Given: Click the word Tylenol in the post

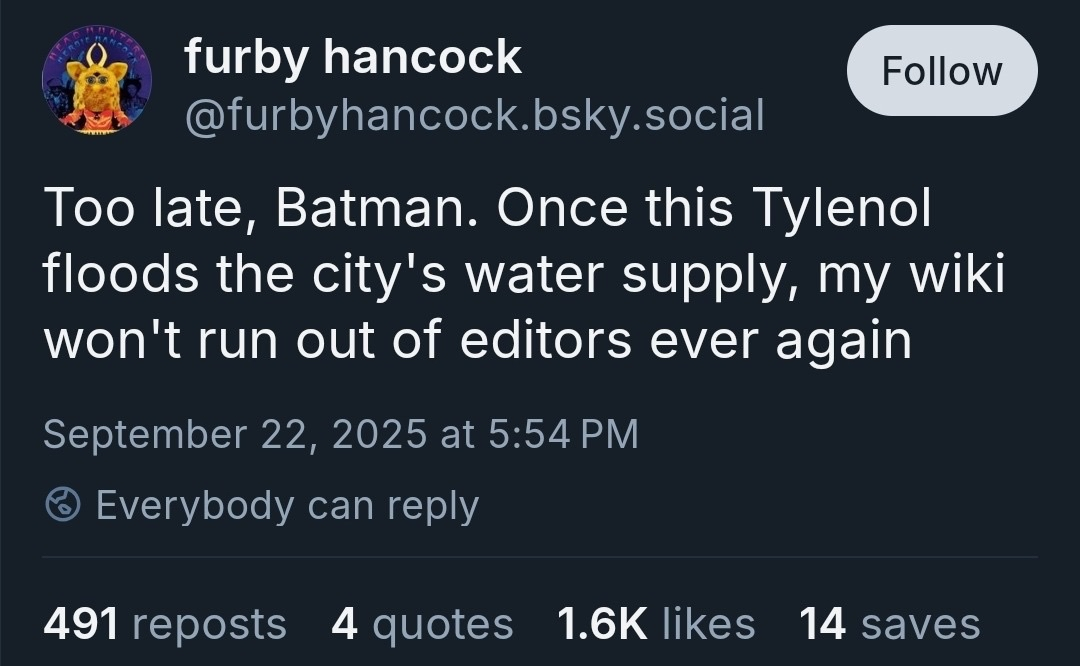Looking at the screenshot, I should [x=841, y=208].
